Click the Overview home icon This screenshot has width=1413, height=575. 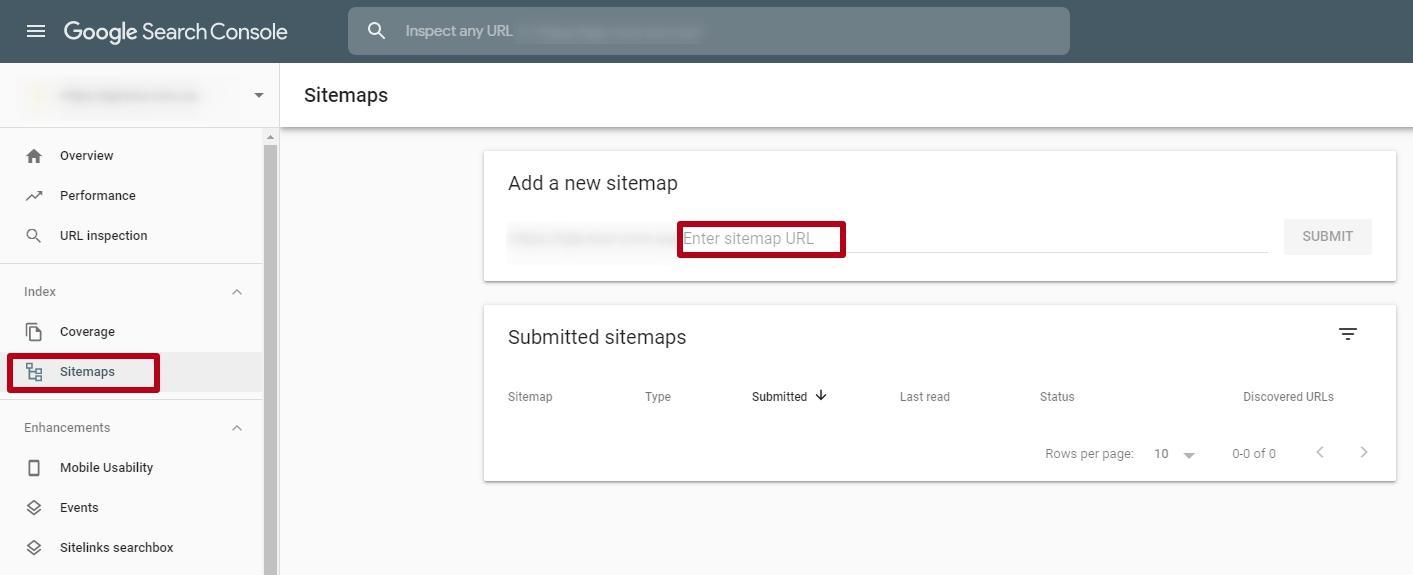[34, 156]
